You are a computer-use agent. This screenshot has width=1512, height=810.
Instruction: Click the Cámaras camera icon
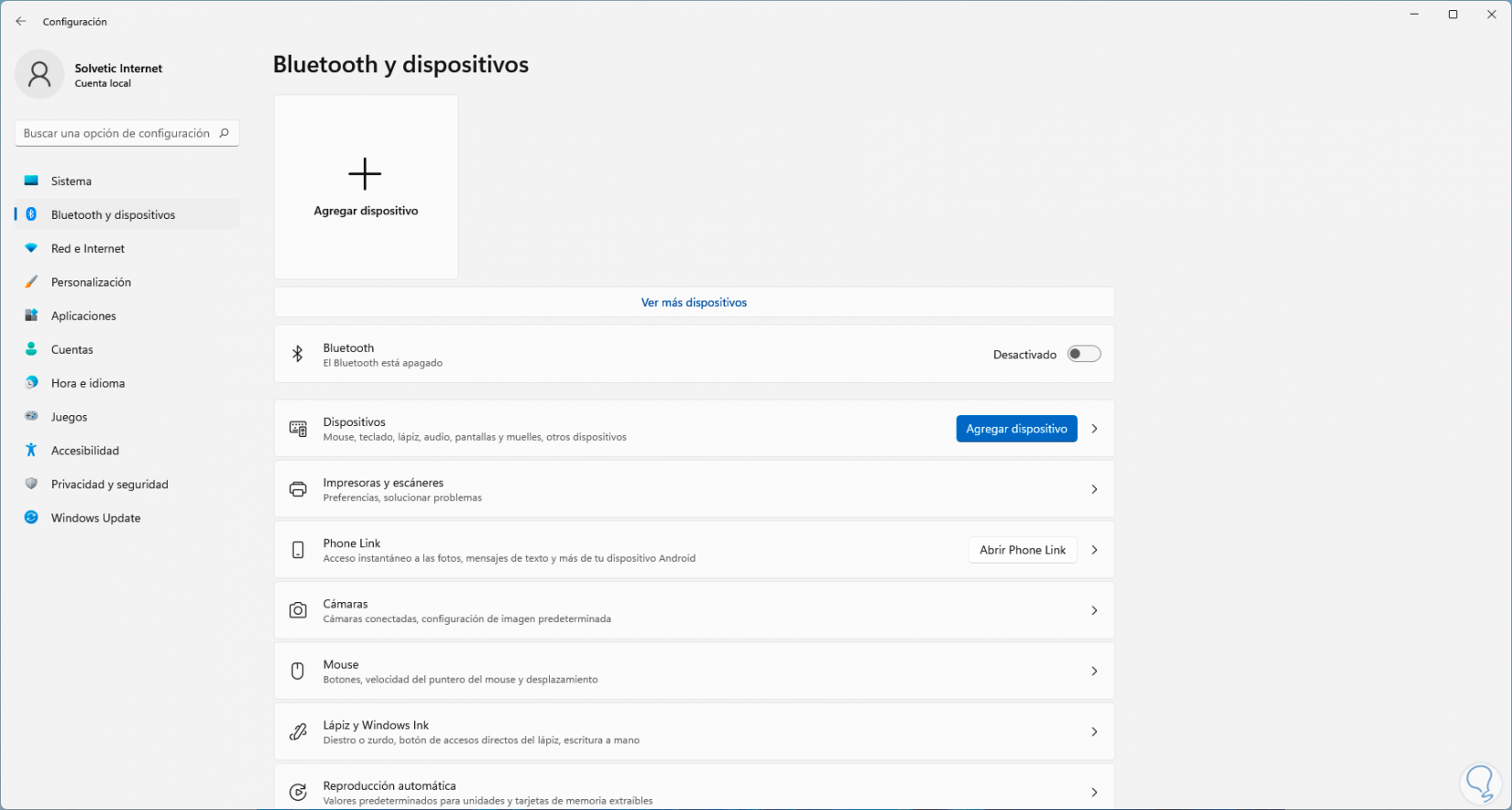coord(298,610)
